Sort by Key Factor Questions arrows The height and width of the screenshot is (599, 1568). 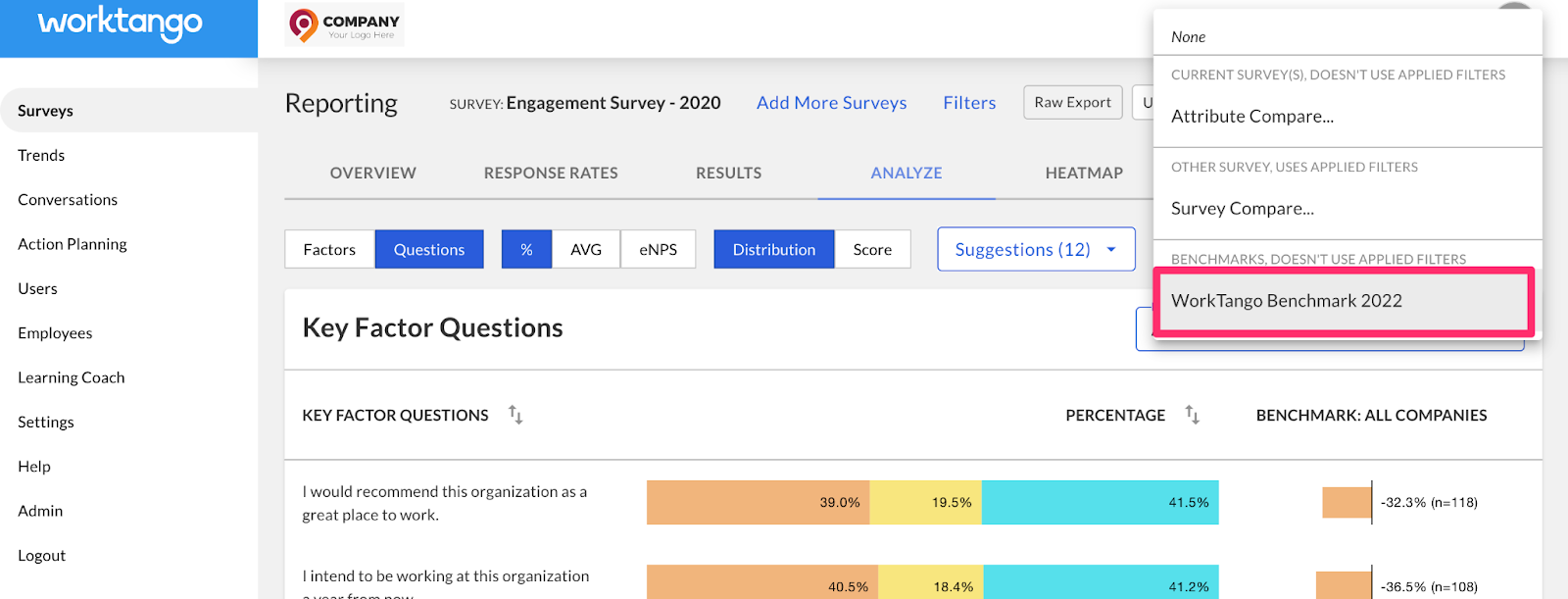coord(515,415)
